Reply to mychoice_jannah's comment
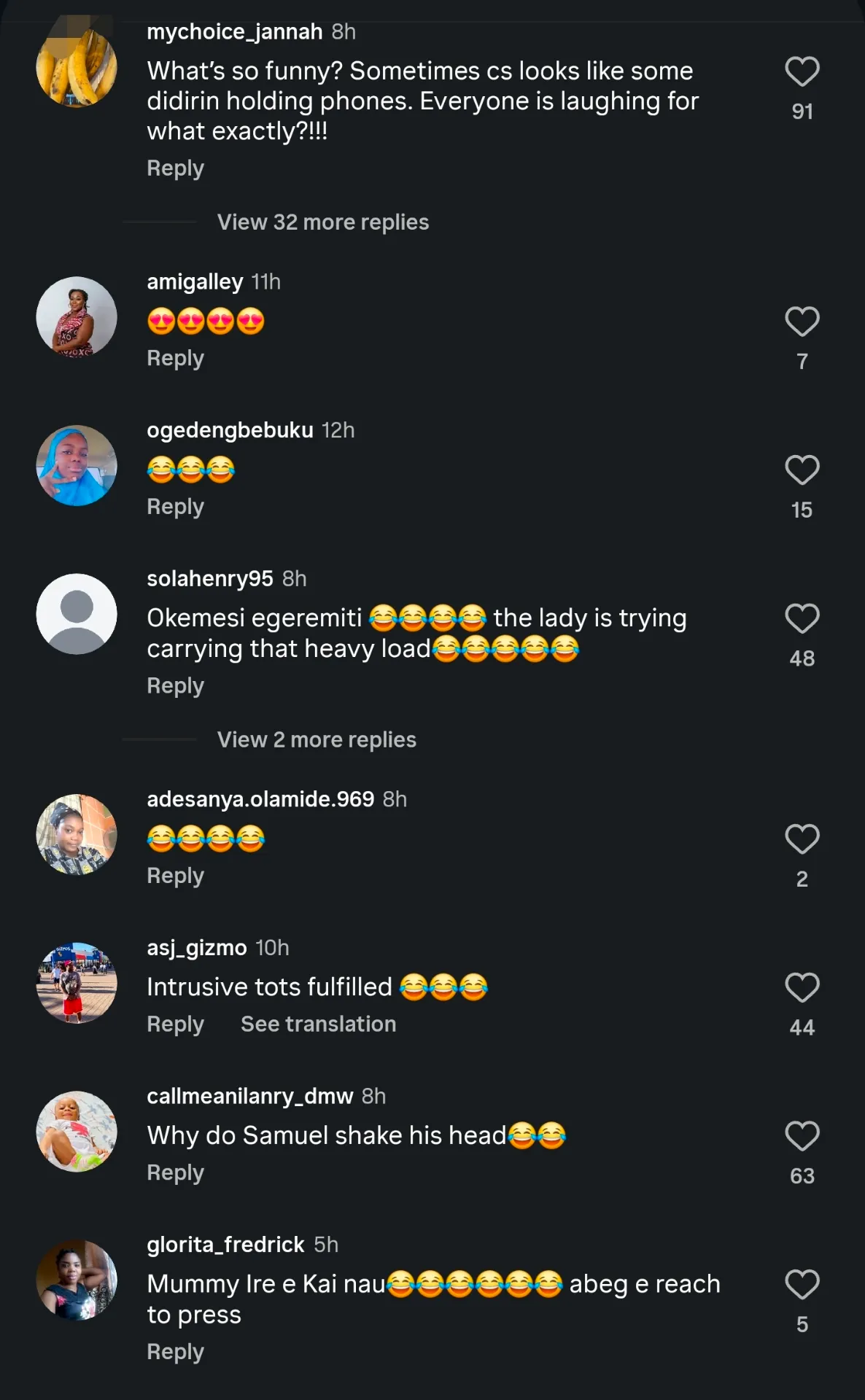This screenshot has height=1400, width=865. tap(176, 168)
